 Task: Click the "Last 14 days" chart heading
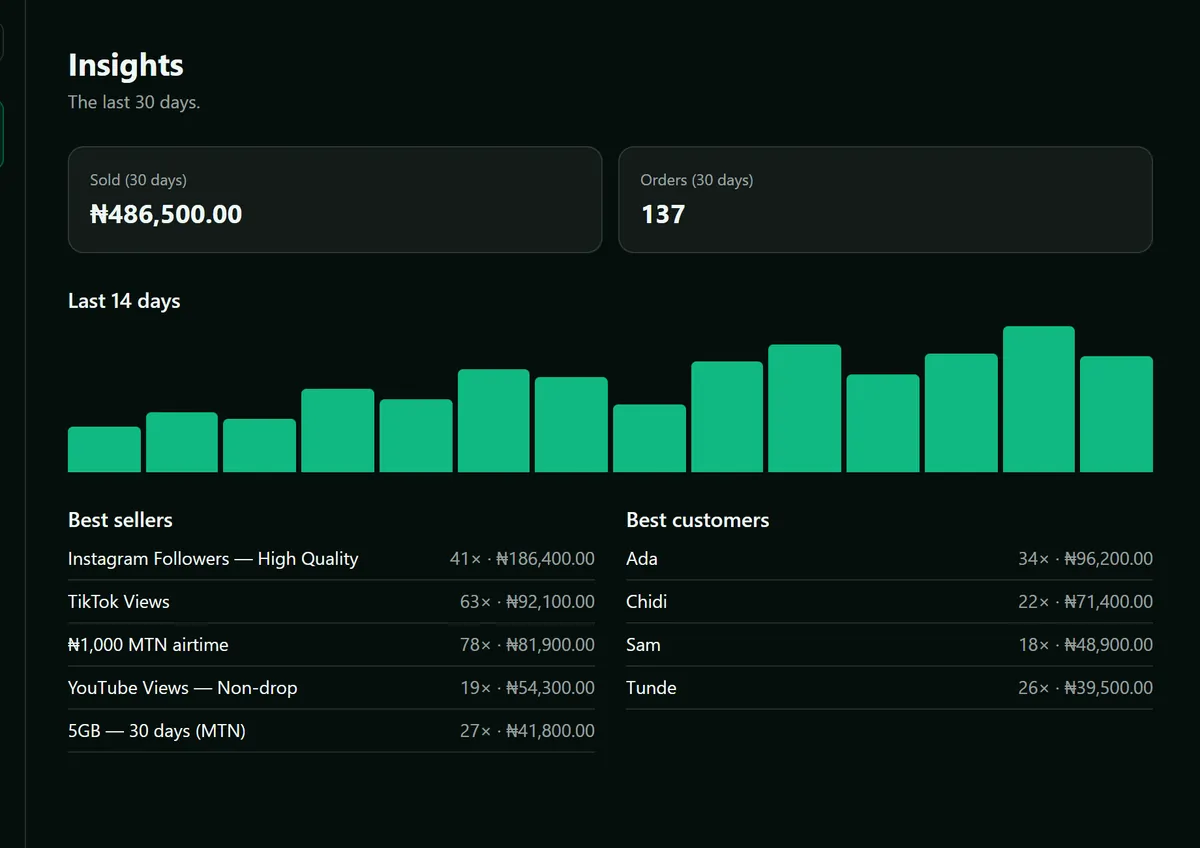(124, 301)
